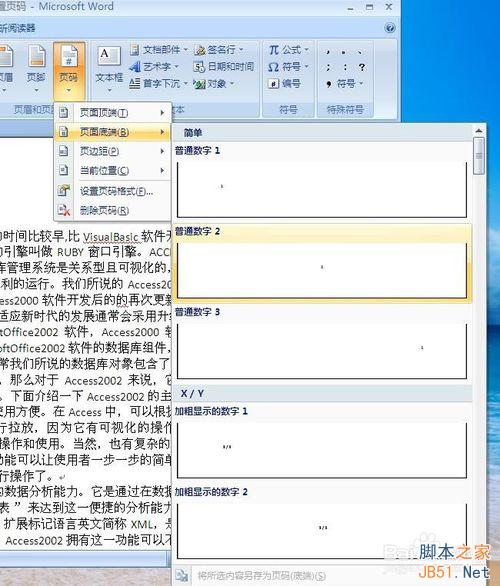Choose 页边距(P) in page number menu
Viewport: 500px width, 586px height.
point(113,151)
